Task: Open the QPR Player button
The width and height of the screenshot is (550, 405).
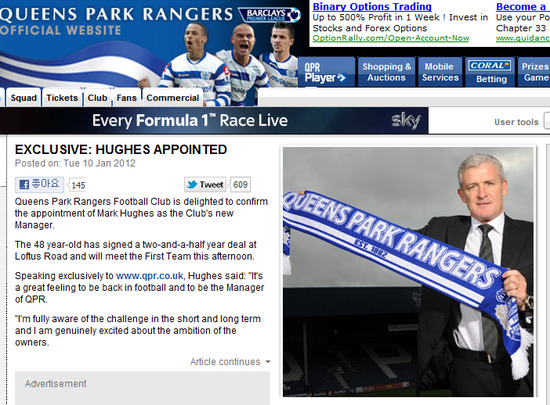Action: click(326, 72)
